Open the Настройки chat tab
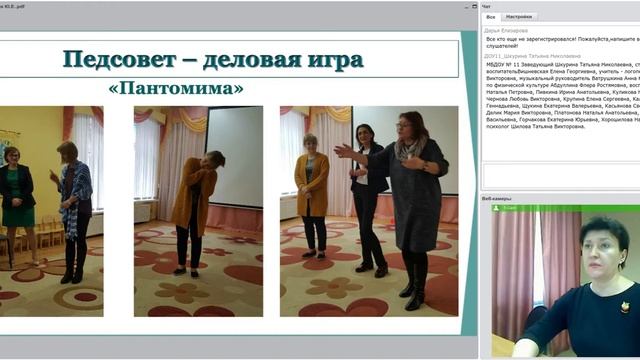Viewport: 640px width, 360px height. click(518, 17)
